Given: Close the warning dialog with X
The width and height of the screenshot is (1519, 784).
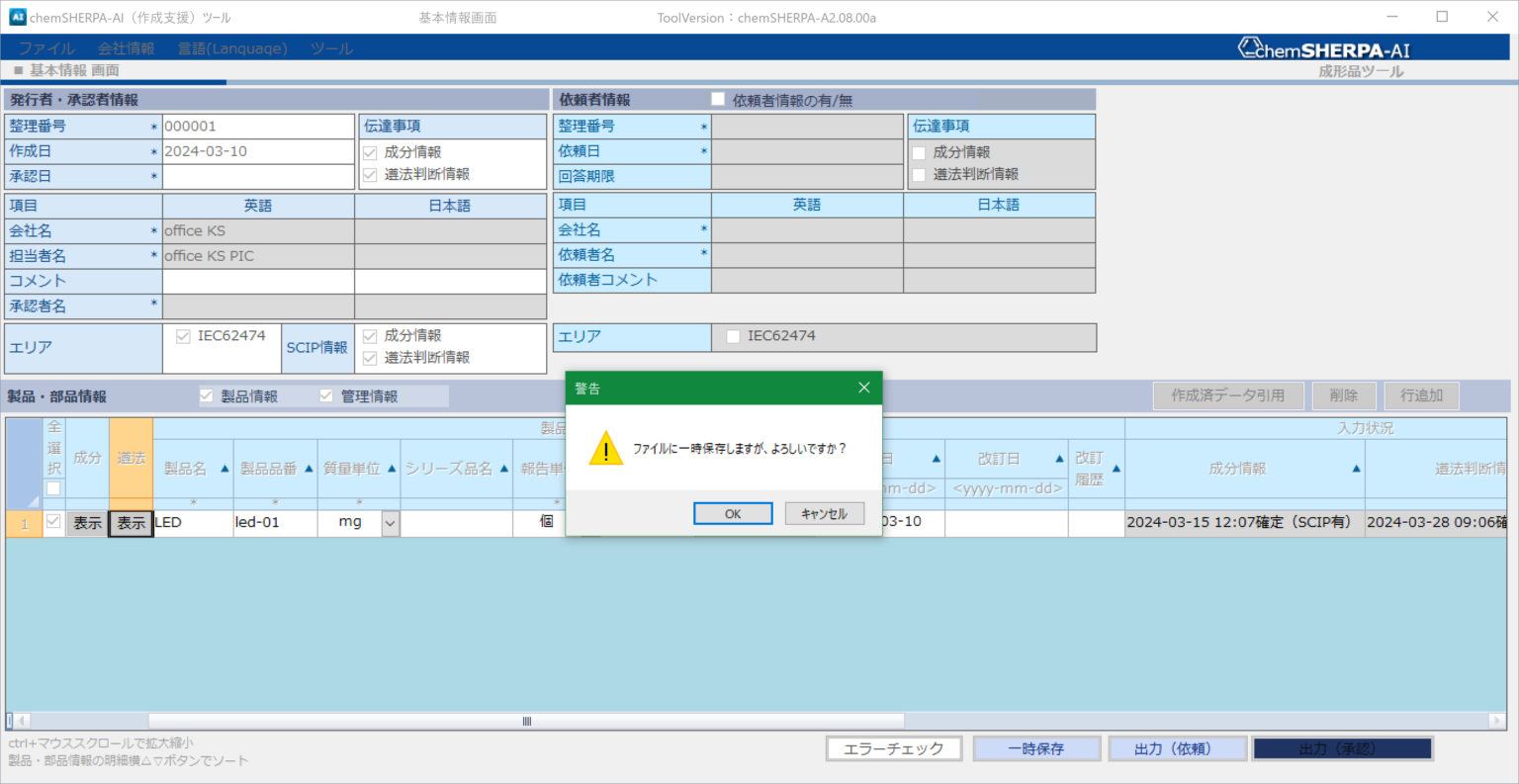Looking at the screenshot, I should pos(863,388).
